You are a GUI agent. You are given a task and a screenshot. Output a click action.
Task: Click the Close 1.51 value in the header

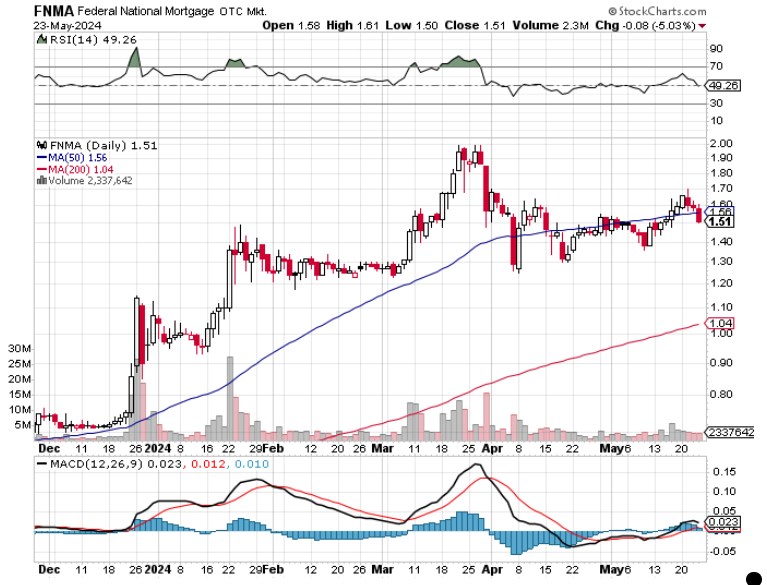(474, 25)
